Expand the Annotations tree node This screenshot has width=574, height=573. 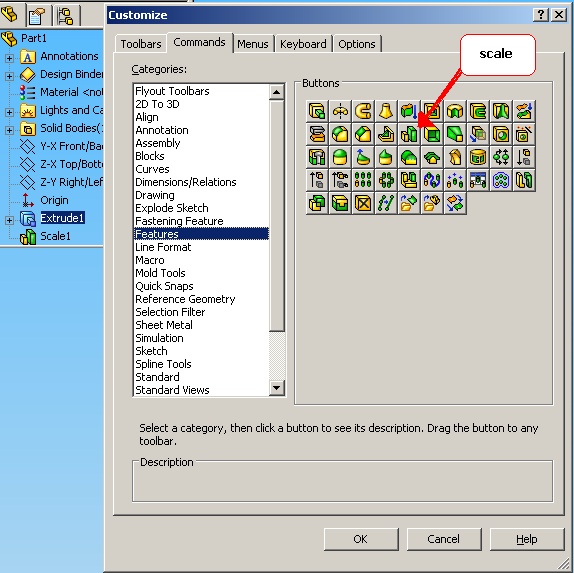tap(10, 58)
